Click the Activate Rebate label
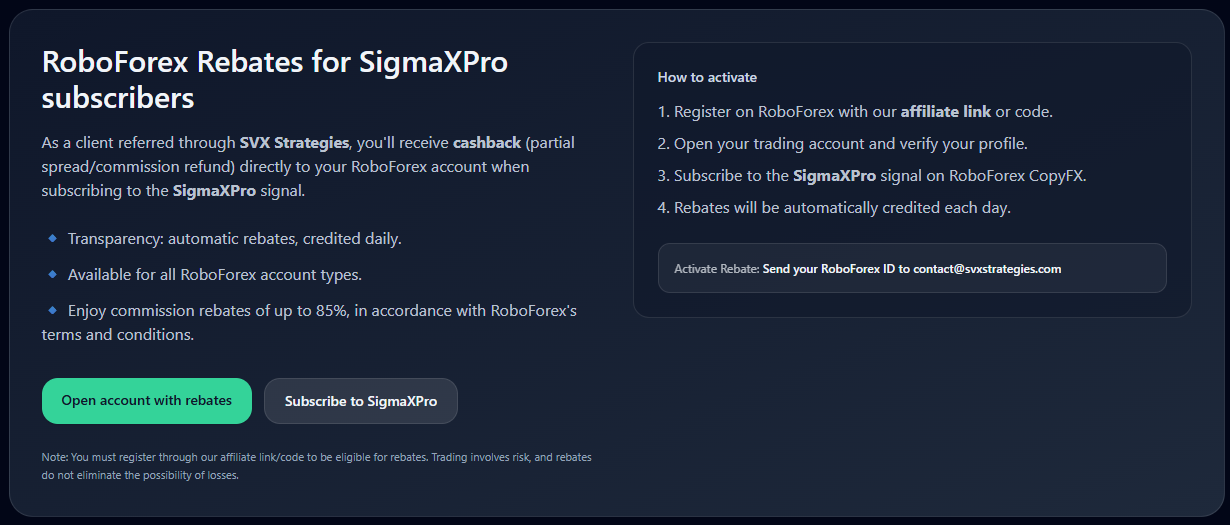 click(x=716, y=269)
